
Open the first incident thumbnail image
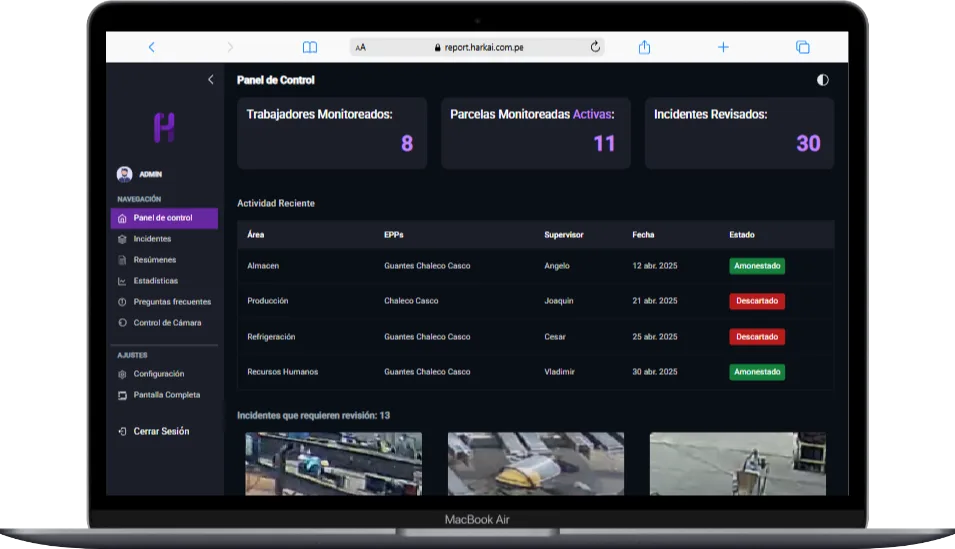pos(333,464)
